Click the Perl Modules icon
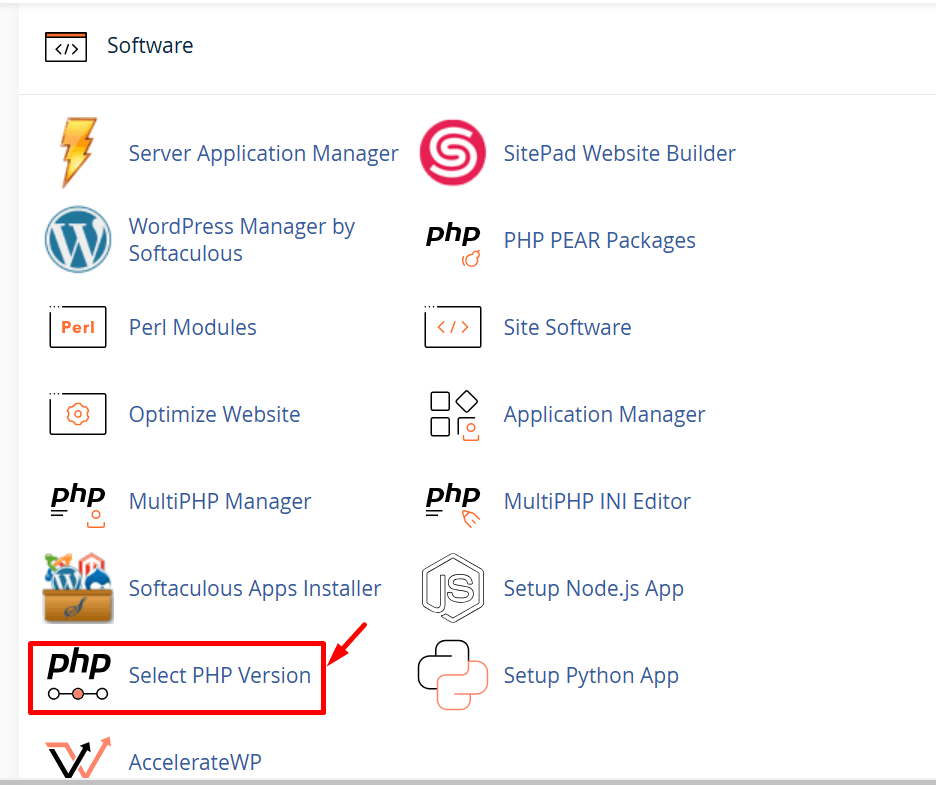 (78, 327)
